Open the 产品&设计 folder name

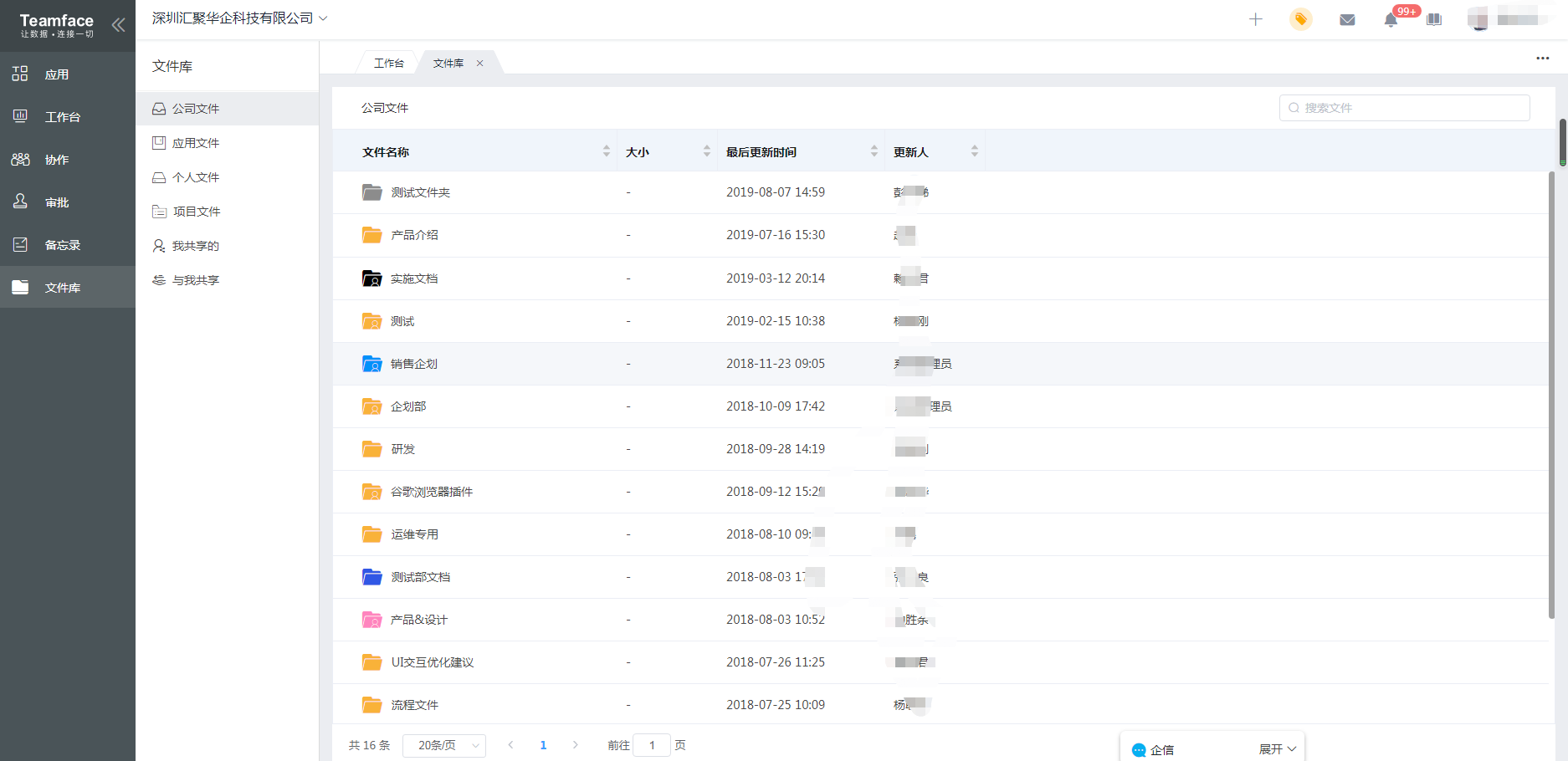(419, 620)
